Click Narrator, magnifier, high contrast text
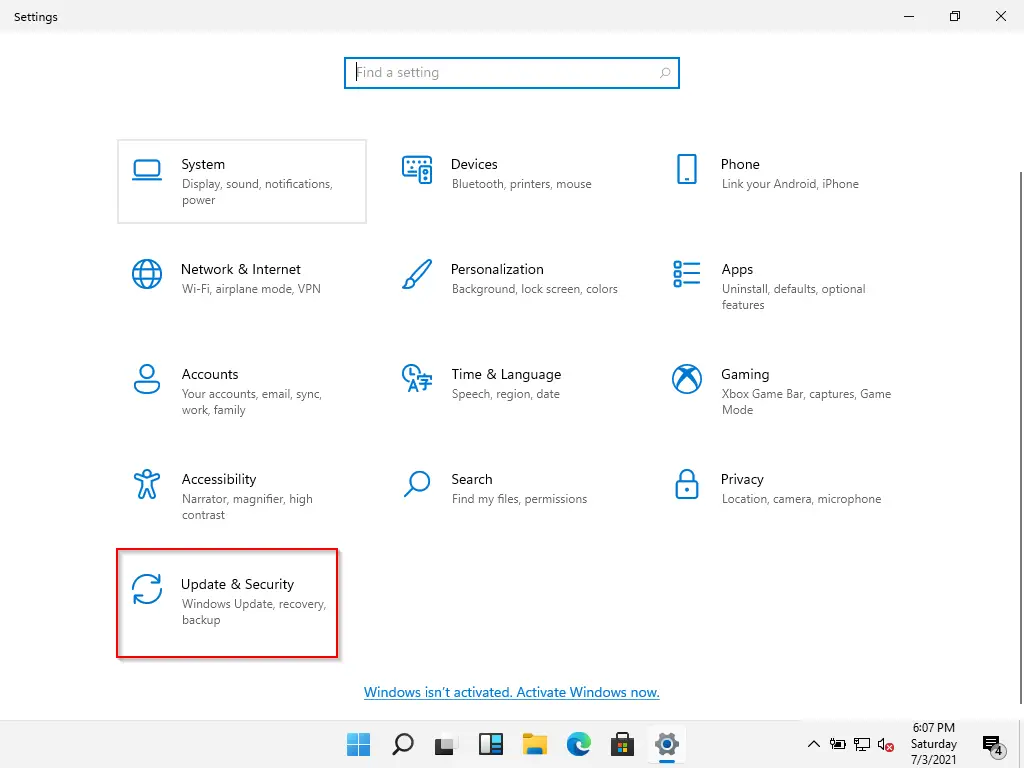Viewport: 1024px width, 768px height. point(247,507)
